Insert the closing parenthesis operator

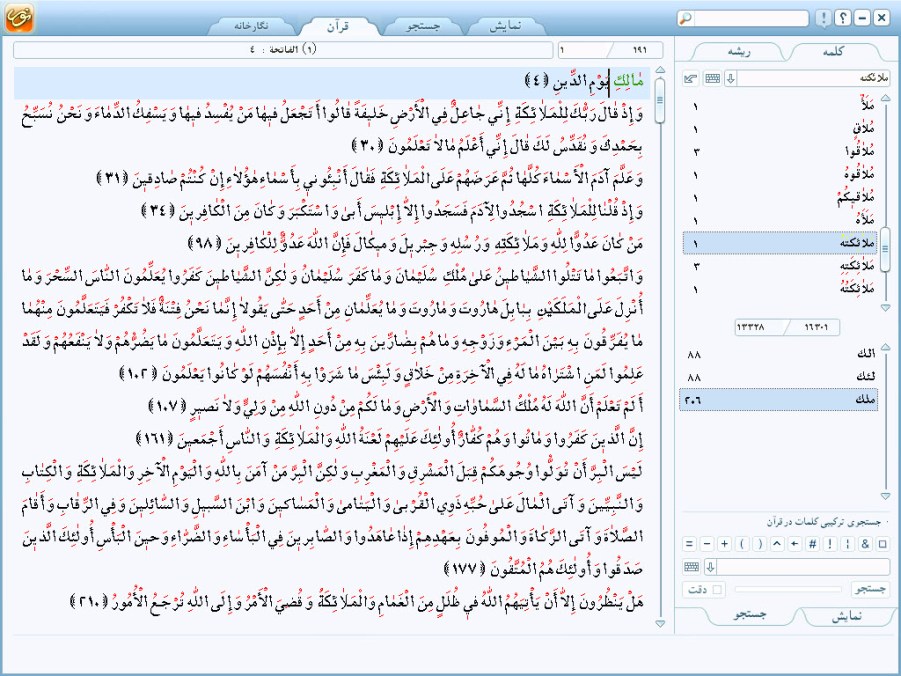(760, 543)
